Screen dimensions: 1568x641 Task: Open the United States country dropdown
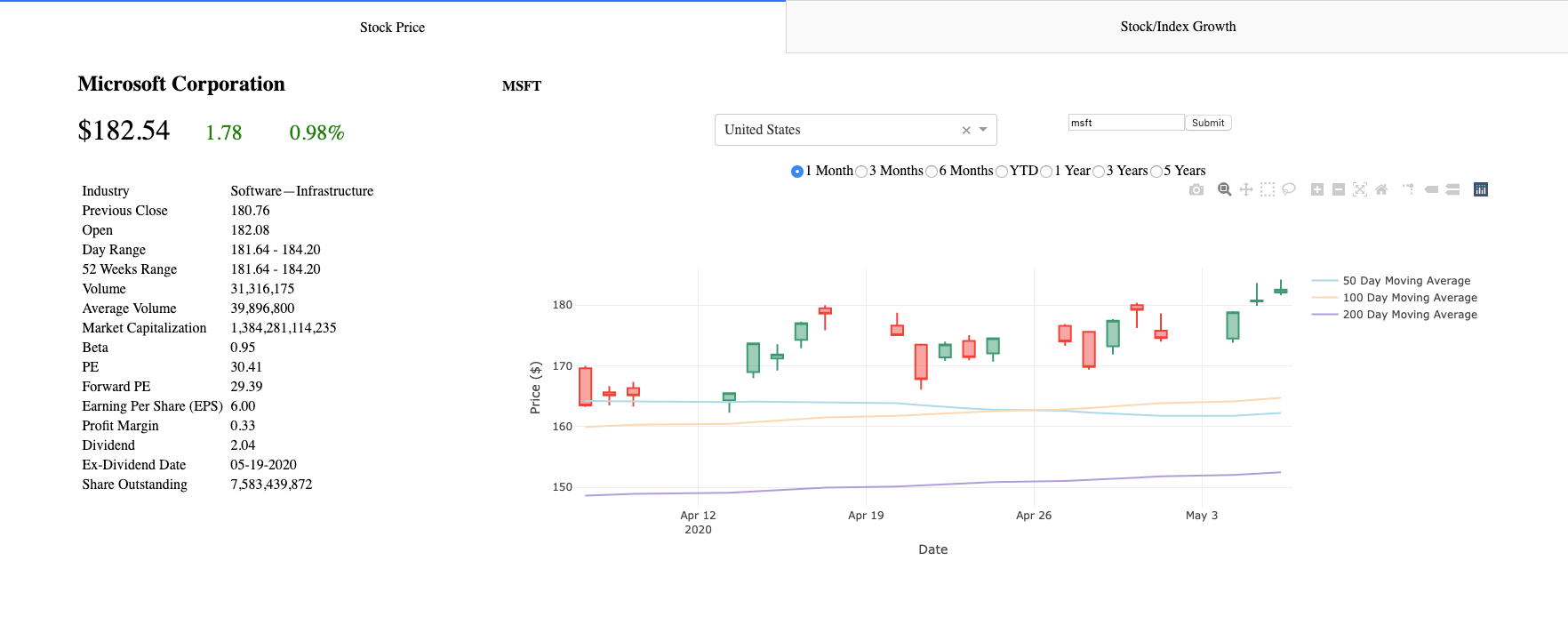855,130
